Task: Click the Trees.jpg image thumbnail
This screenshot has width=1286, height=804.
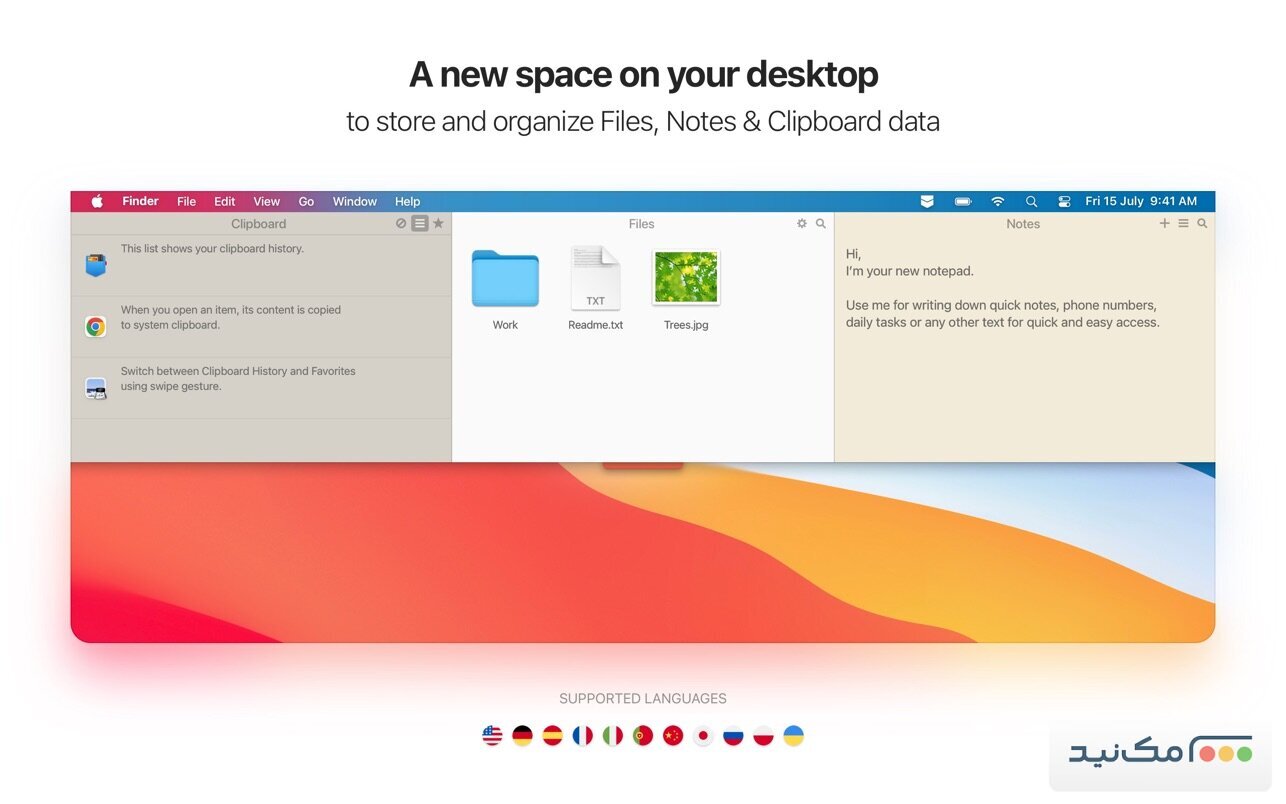Action: click(686, 278)
